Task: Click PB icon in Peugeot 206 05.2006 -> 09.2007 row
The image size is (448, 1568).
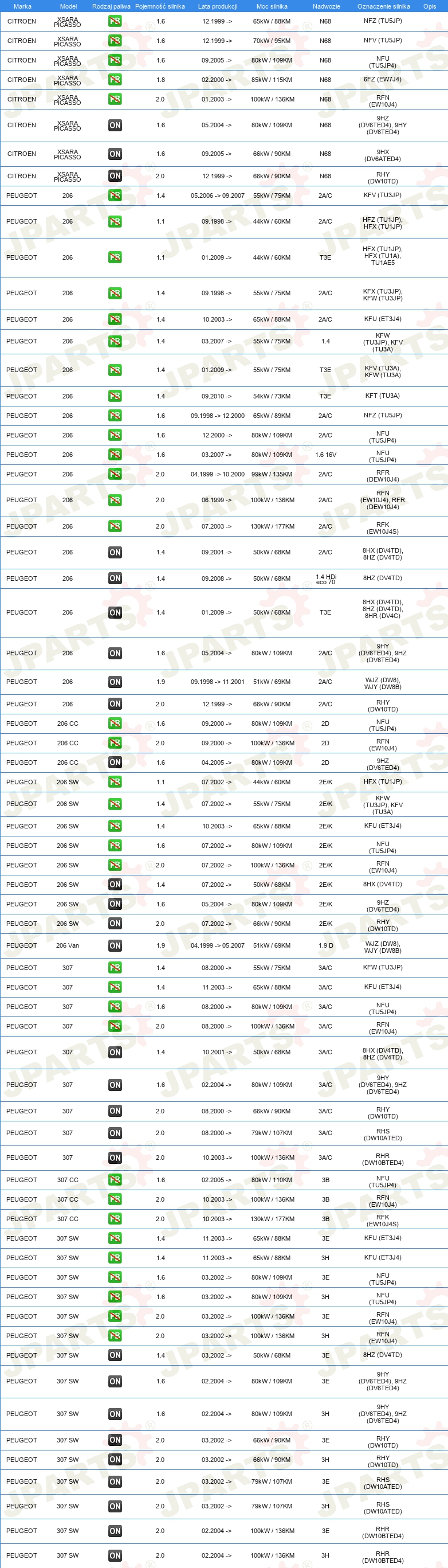Action: [115, 195]
